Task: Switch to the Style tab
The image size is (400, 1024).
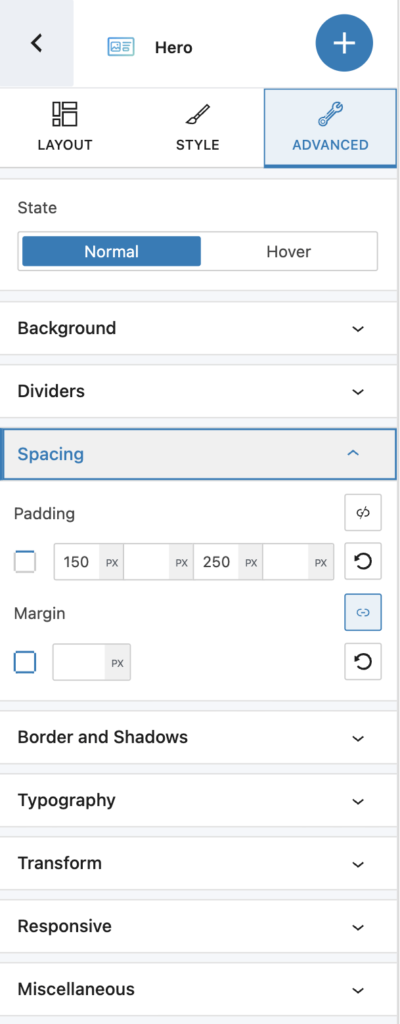Action: coord(197,127)
